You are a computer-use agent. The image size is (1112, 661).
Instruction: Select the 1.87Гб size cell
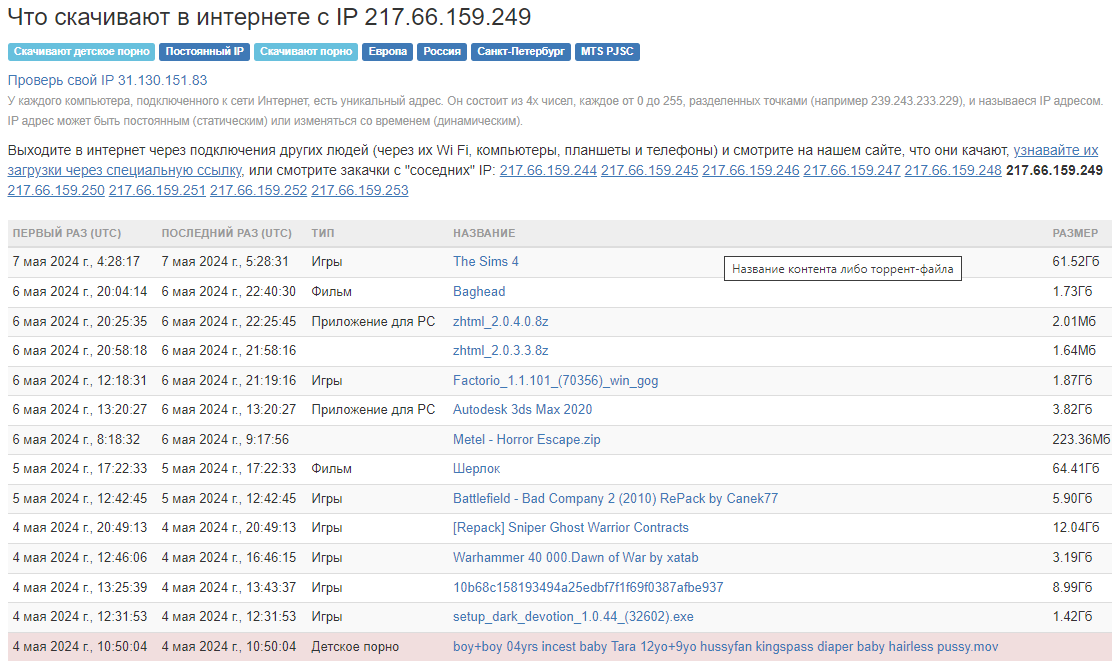(1072, 381)
